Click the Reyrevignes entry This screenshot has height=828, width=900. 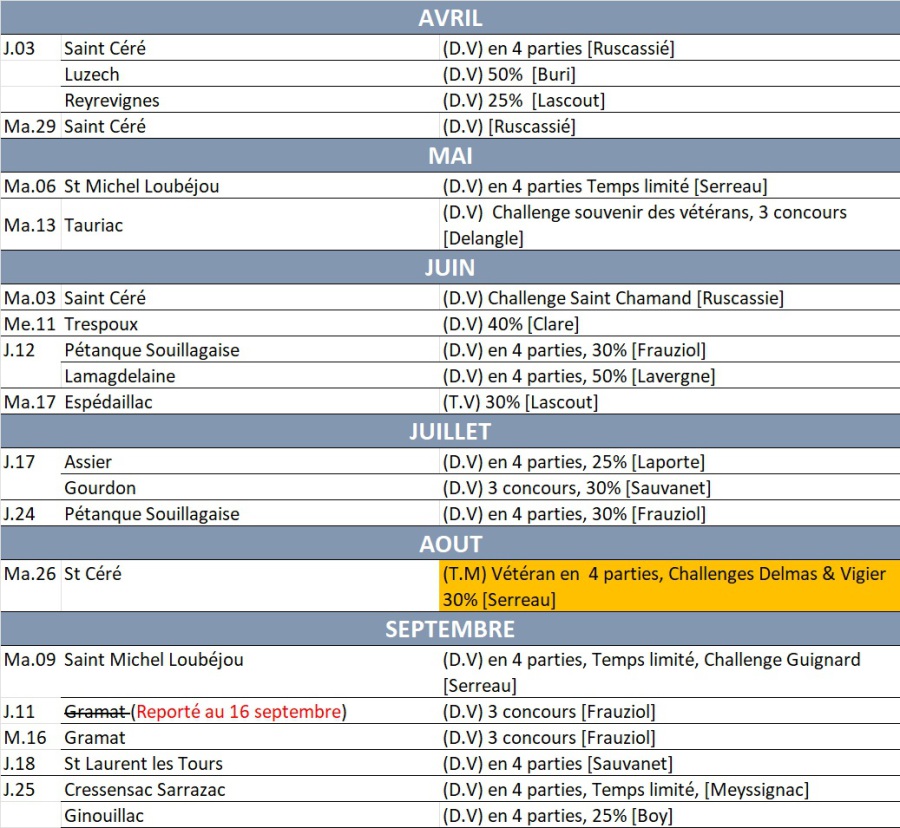point(112,101)
